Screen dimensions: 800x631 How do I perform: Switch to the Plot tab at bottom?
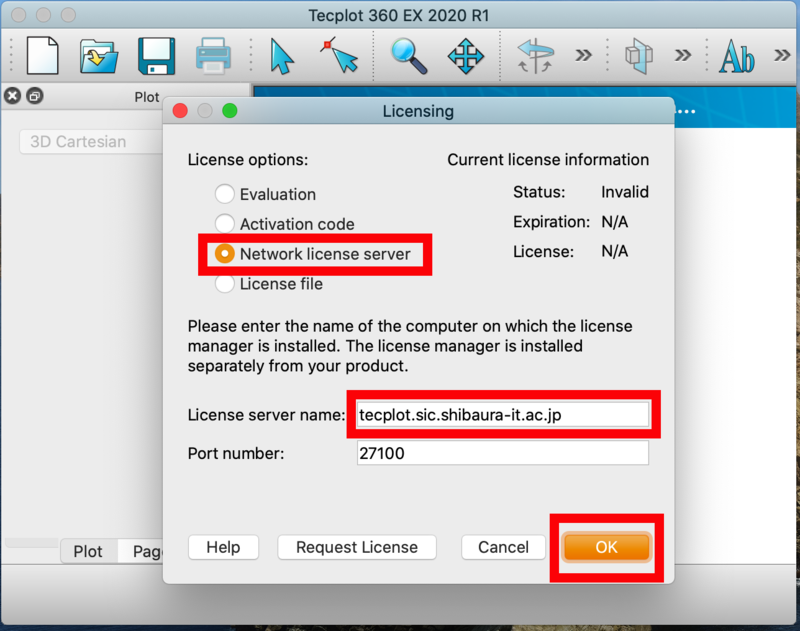pyautogui.click(x=88, y=551)
